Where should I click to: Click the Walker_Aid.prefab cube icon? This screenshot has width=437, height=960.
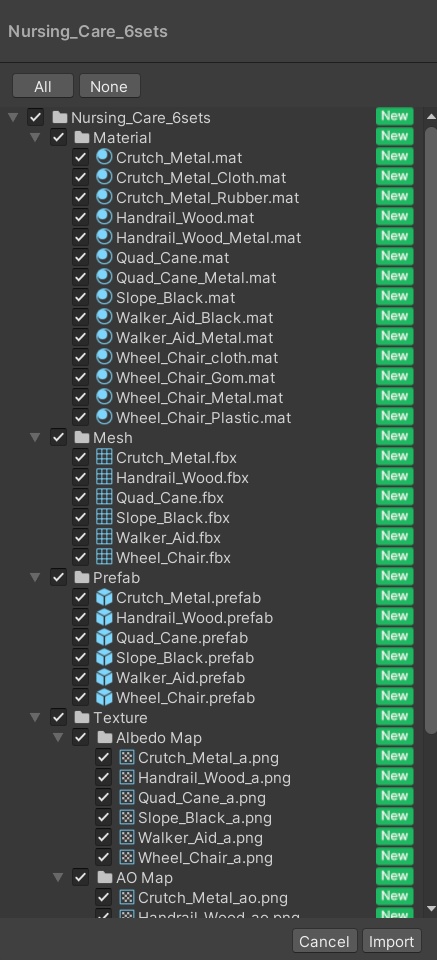105,677
